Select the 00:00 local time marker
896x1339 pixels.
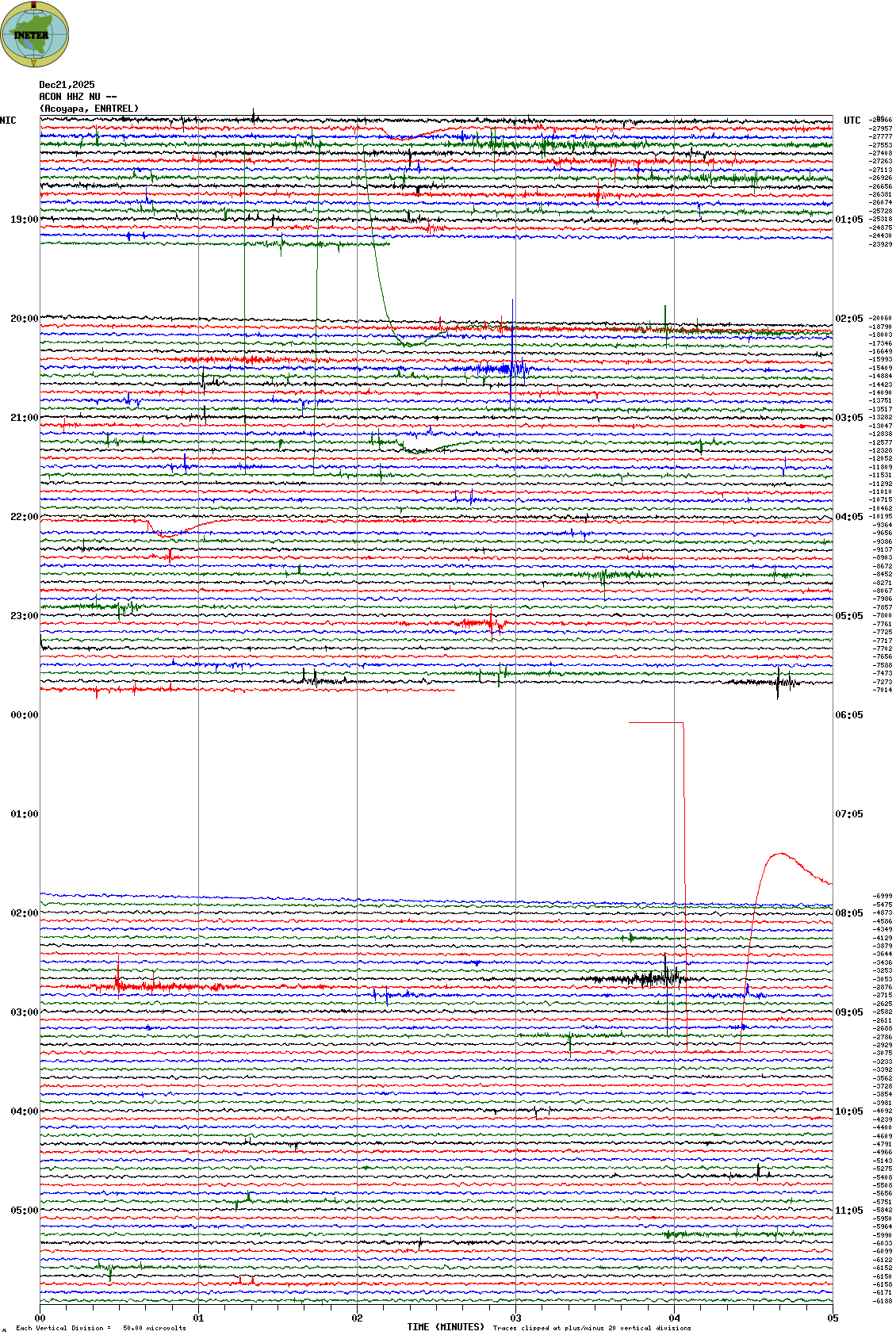[x=24, y=715]
